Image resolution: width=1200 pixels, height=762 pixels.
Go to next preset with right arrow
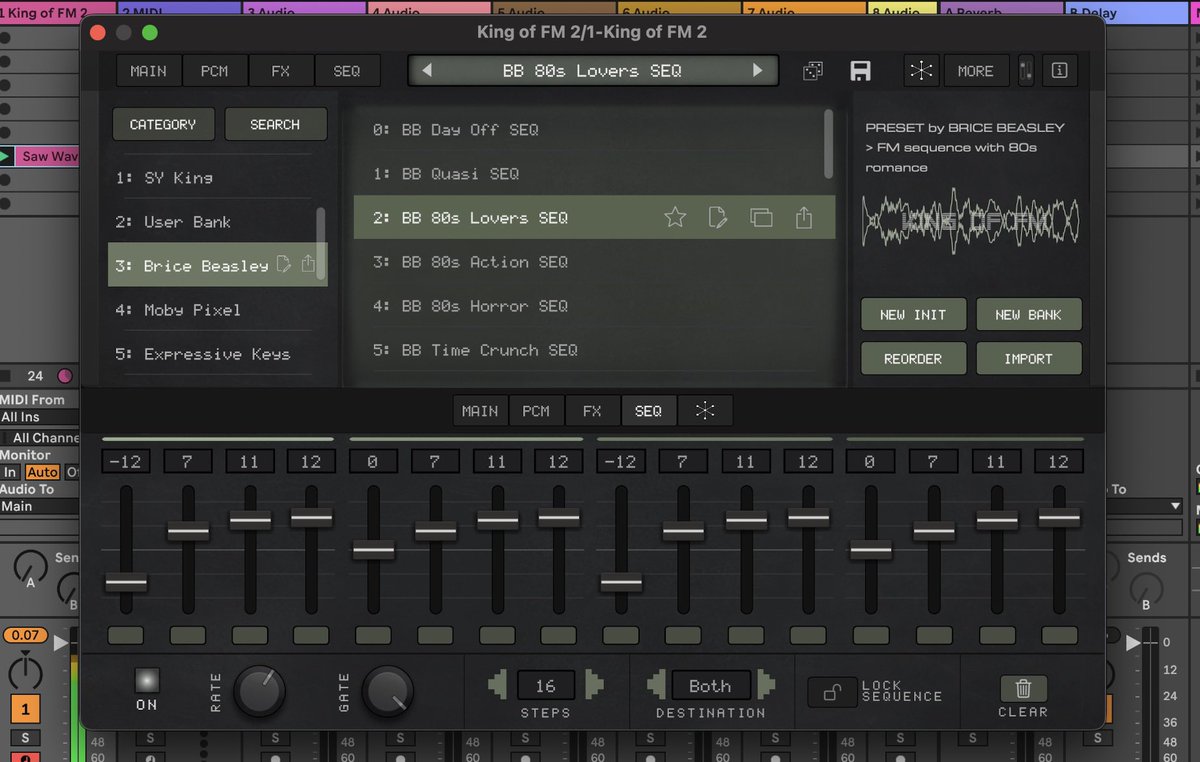757,71
